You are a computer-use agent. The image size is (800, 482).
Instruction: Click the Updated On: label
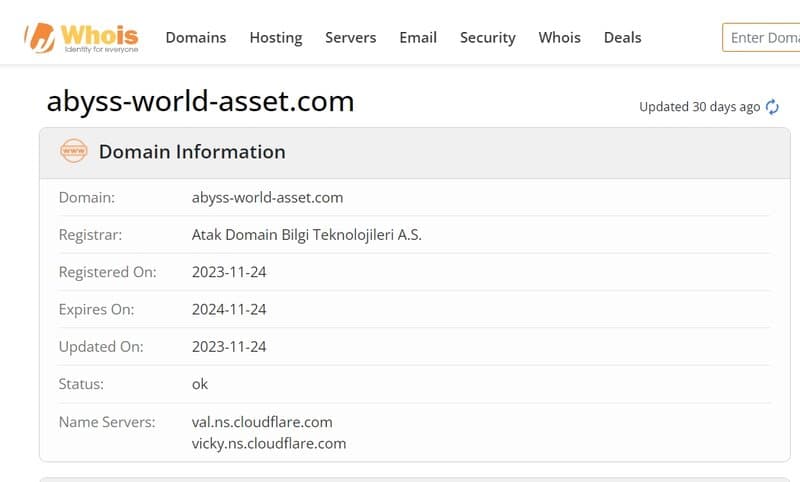tap(101, 347)
